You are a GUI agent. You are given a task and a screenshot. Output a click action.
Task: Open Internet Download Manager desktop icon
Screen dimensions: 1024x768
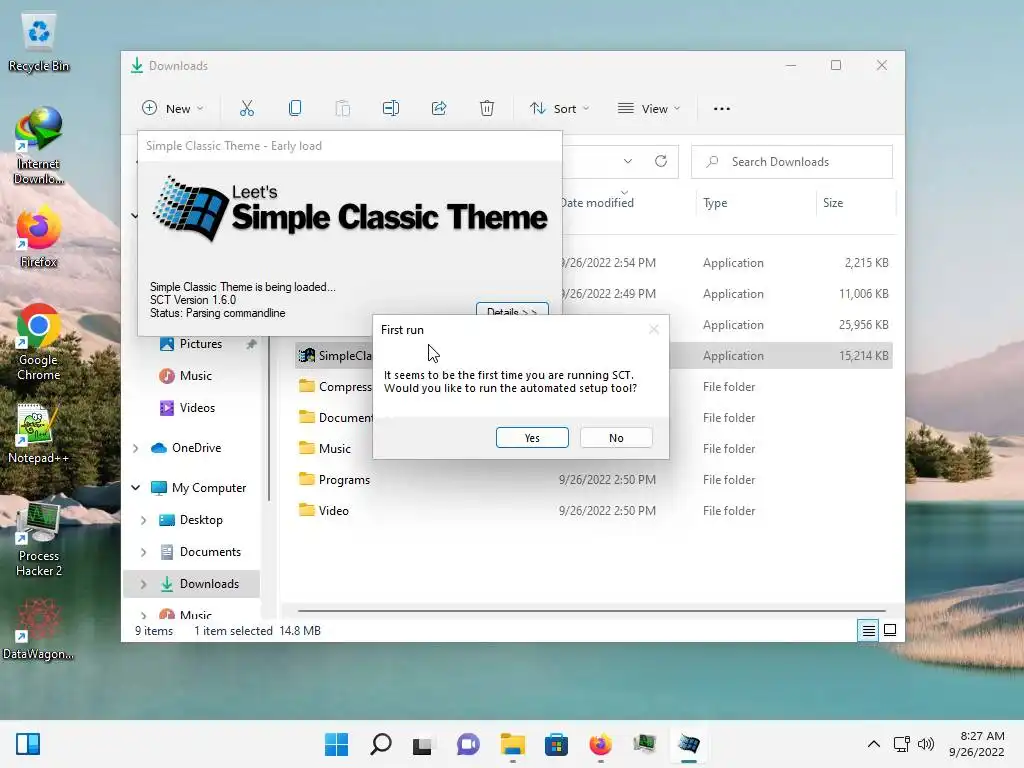coord(39,146)
